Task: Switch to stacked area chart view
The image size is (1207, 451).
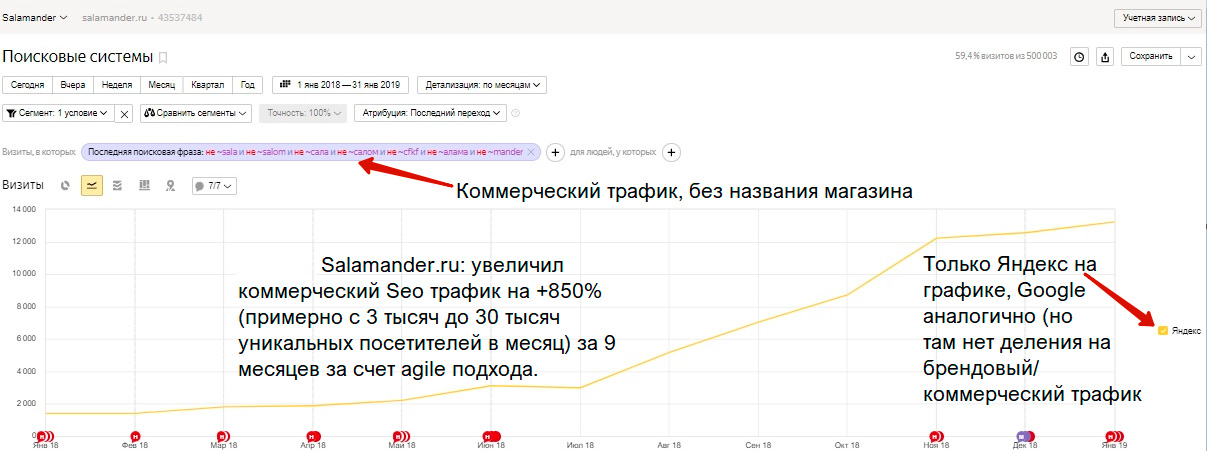Action: tap(118, 185)
